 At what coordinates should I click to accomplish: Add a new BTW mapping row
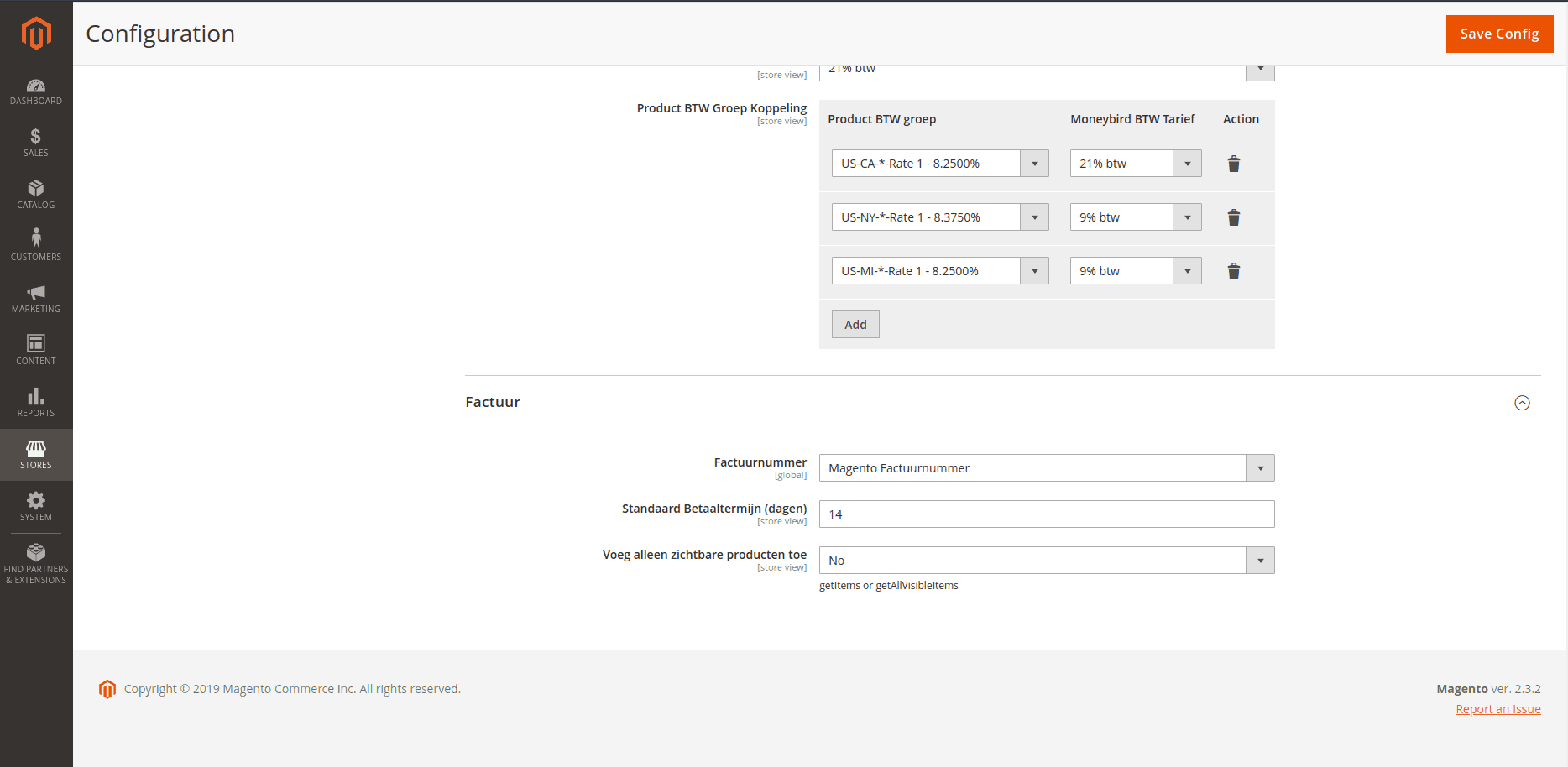point(855,325)
